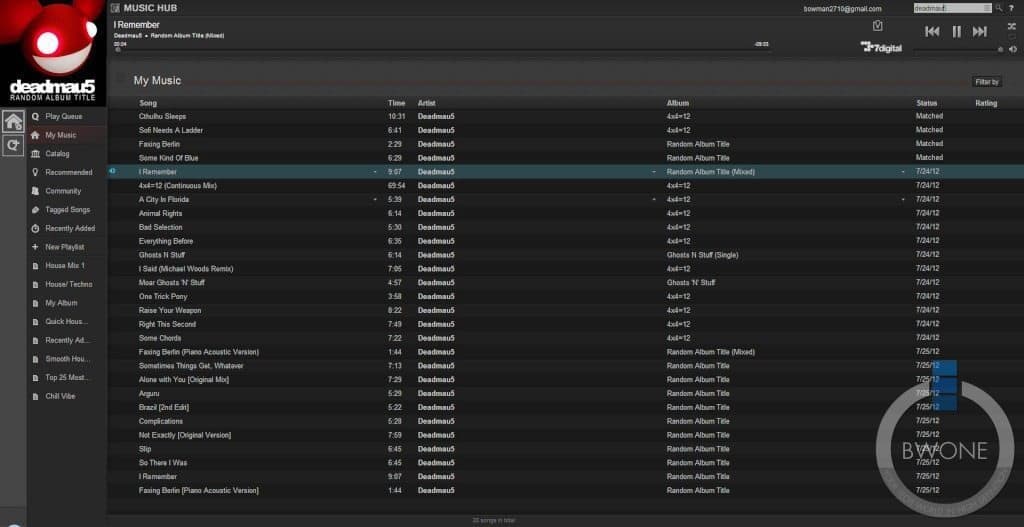The height and width of the screenshot is (527, 1024).
Task: Open Play Queue in sidebar
Action: (x=63, y=116)
